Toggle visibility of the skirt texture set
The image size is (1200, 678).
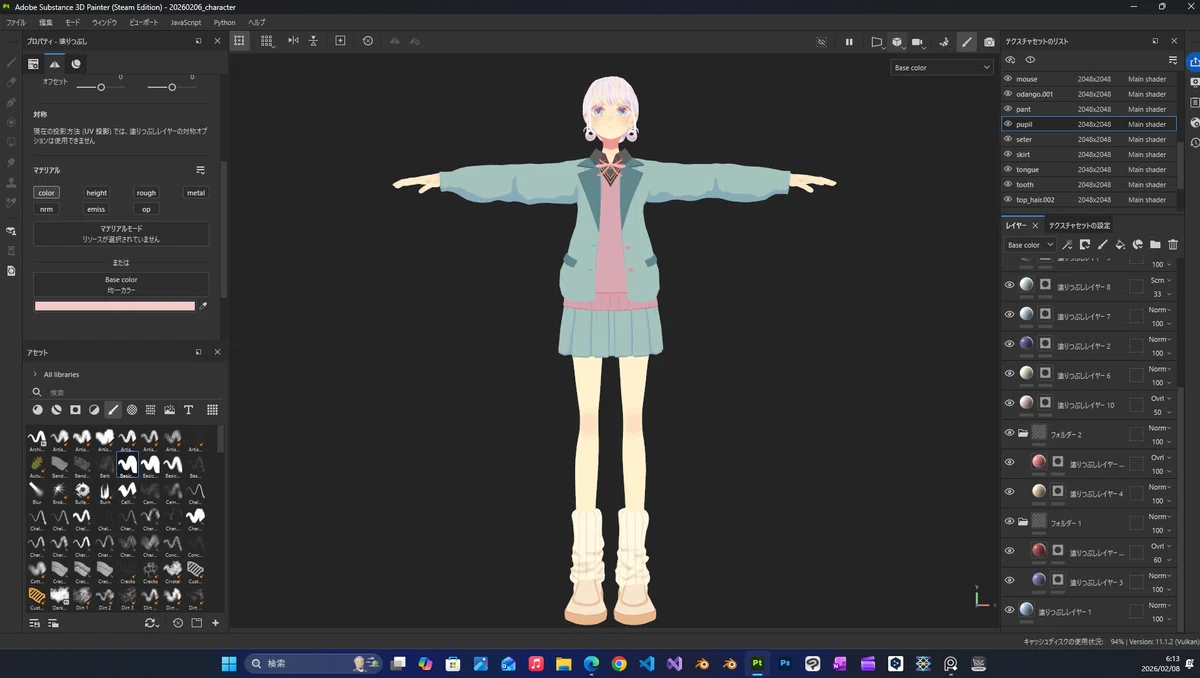pyautogui.click(x=1008, y=154)
